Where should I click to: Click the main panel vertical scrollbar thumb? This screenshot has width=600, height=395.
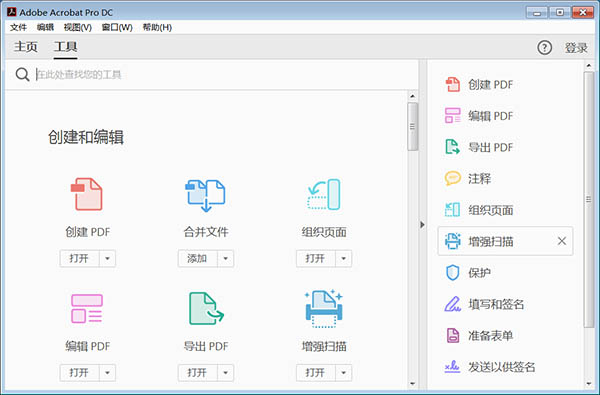tap(412, 126)
